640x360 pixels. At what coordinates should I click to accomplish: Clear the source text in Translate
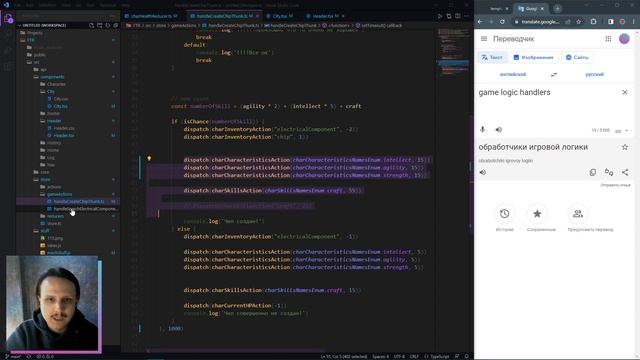click(625, 93)
